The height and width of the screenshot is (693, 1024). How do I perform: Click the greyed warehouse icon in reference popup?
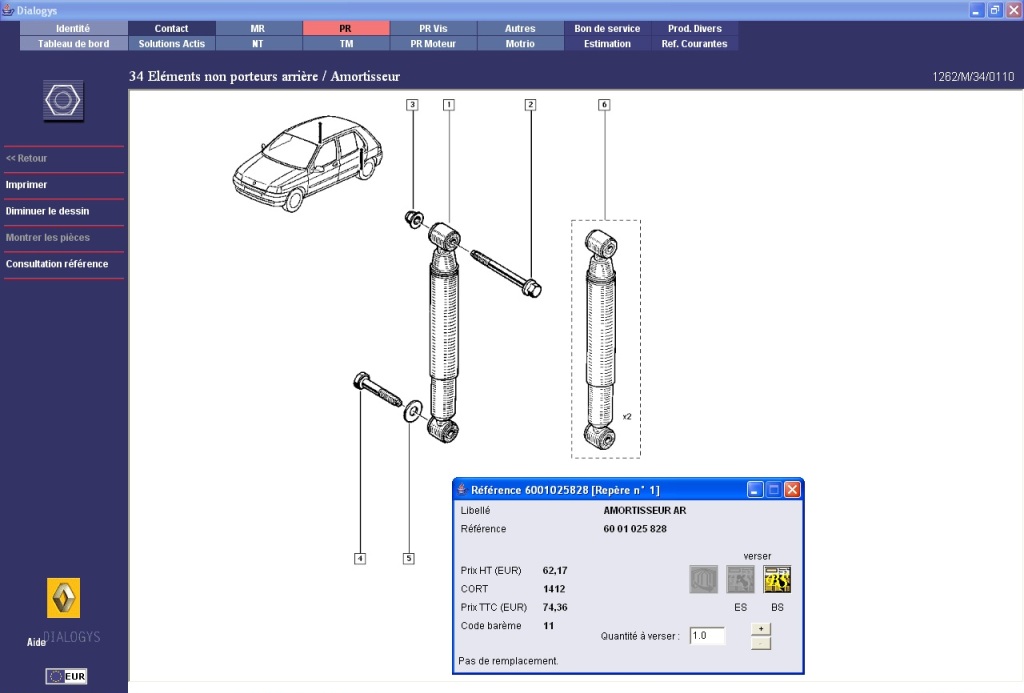click(703, 579)
